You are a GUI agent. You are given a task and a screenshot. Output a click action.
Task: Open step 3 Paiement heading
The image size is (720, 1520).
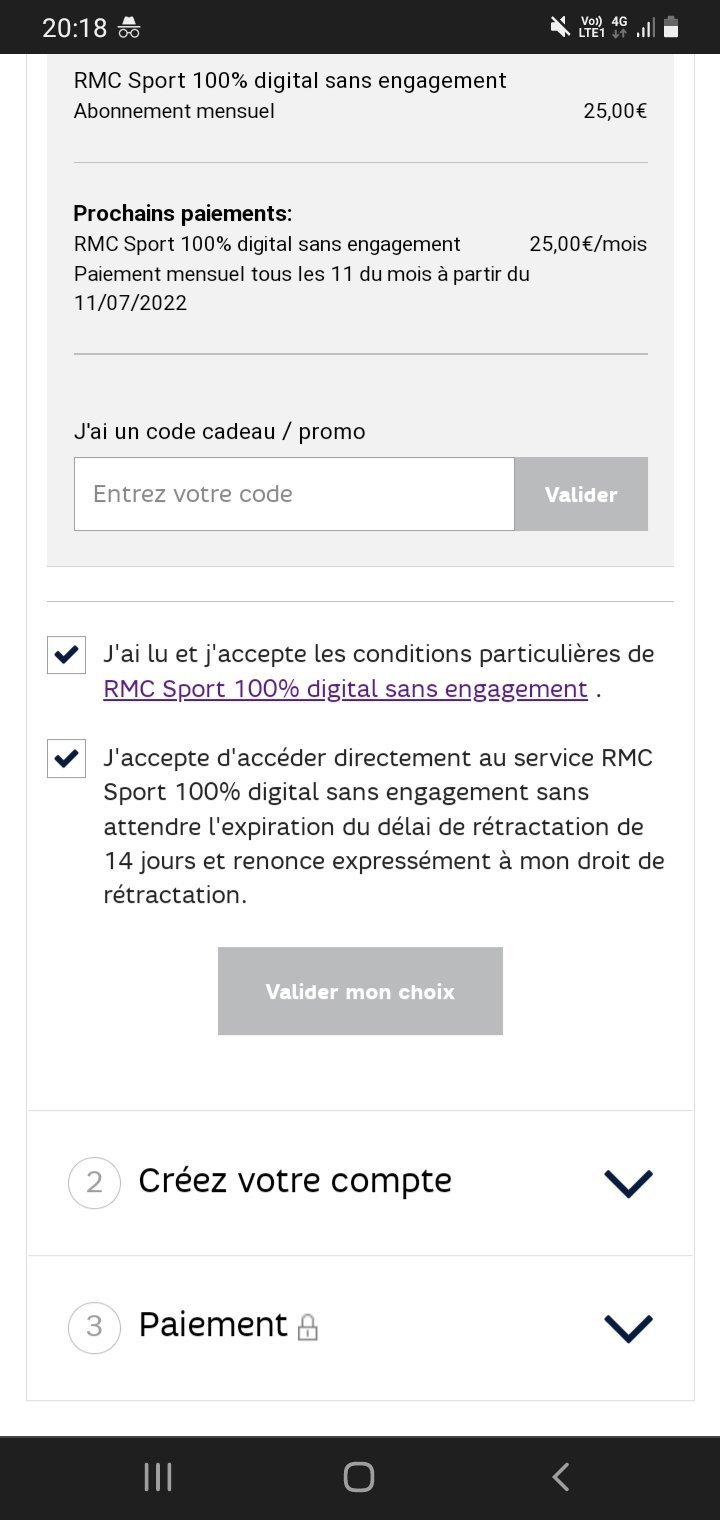pyautogui.click(x=213, y=1325)
